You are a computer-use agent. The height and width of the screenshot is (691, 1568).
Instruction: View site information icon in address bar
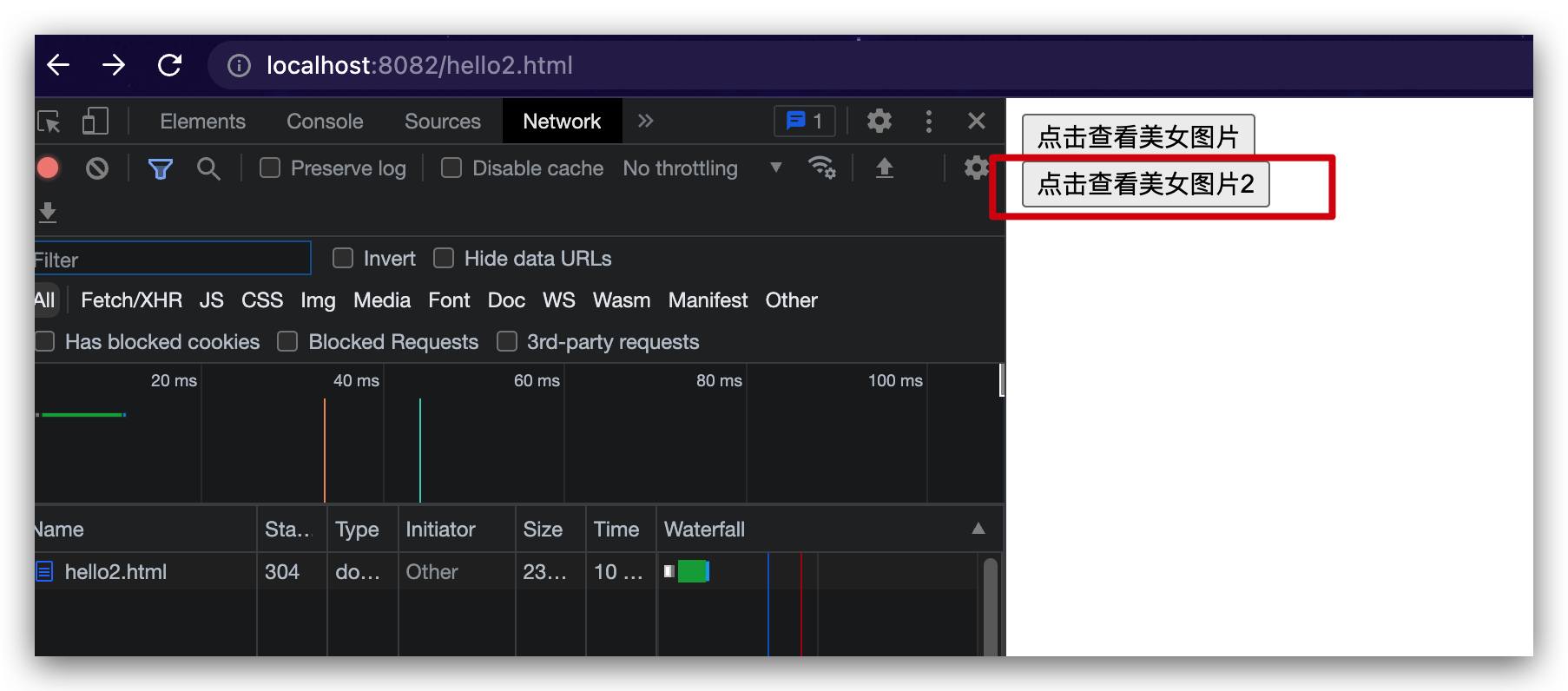tap(239, 65)
